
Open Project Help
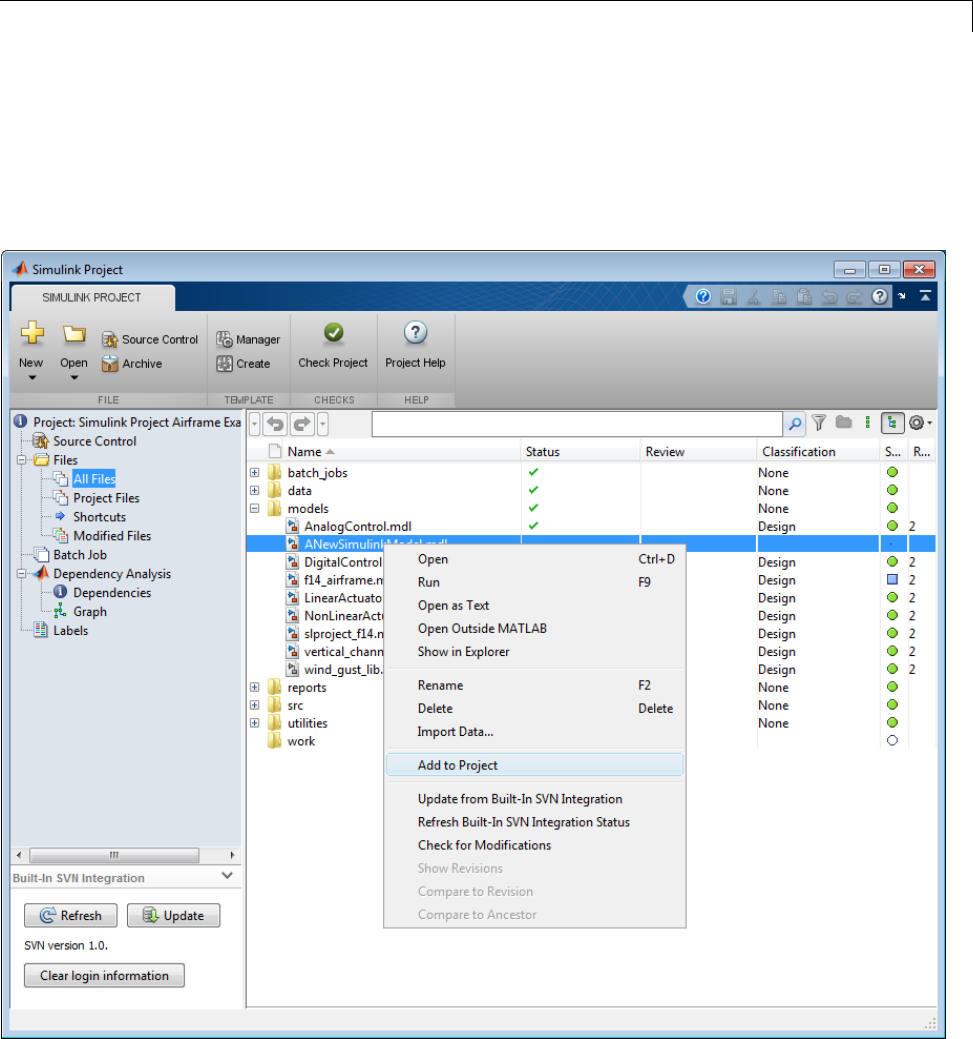click(416, 345)
